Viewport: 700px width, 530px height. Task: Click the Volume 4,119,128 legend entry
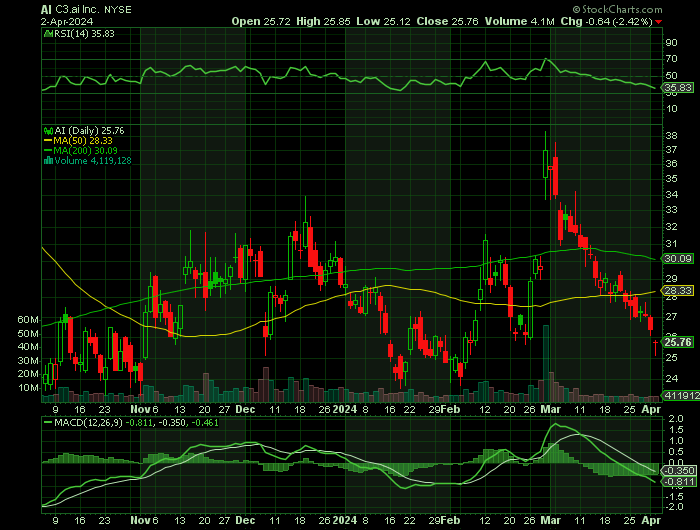tap(93, 161)
